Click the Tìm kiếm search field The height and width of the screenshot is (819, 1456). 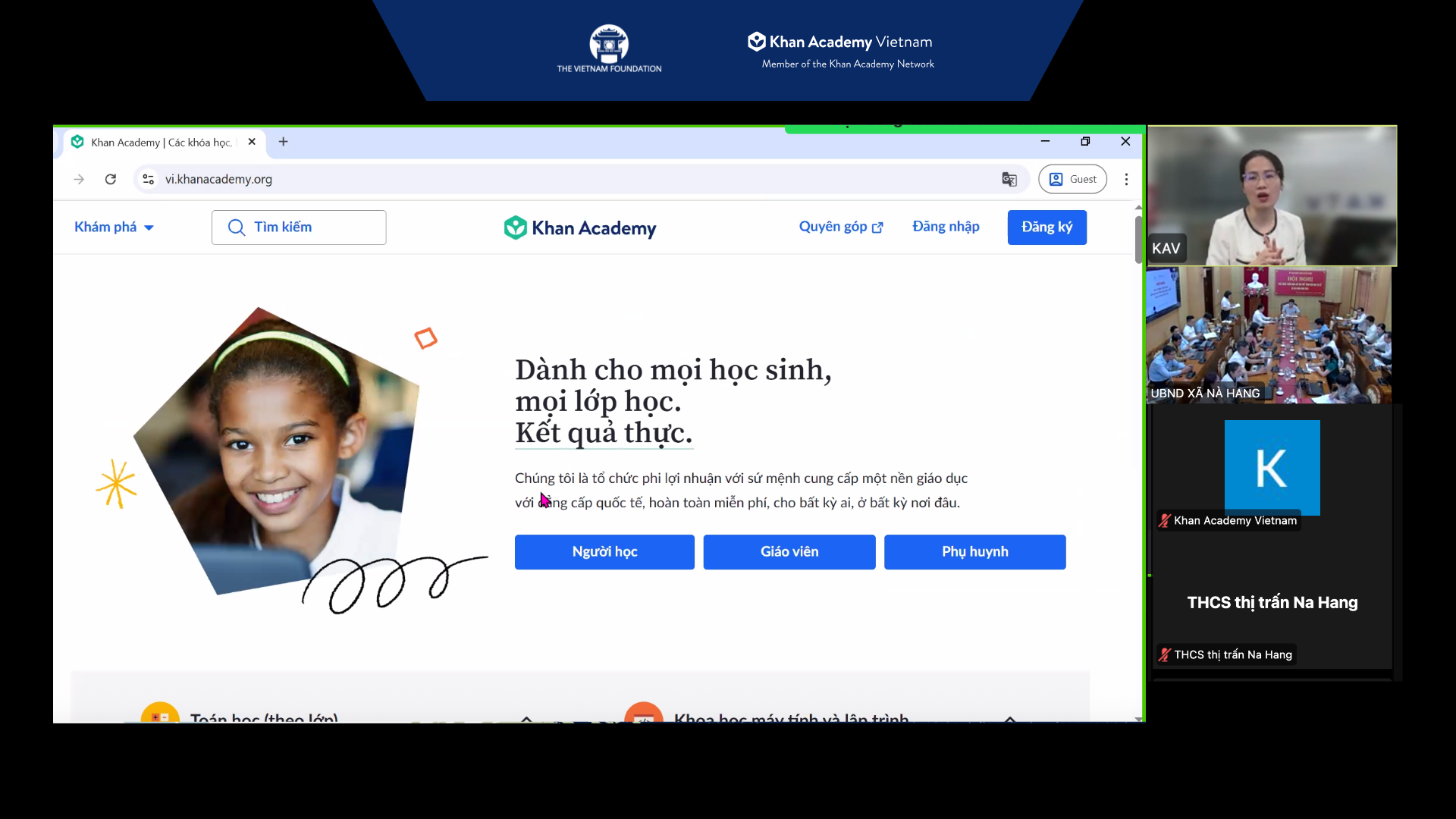click(299, 227)
